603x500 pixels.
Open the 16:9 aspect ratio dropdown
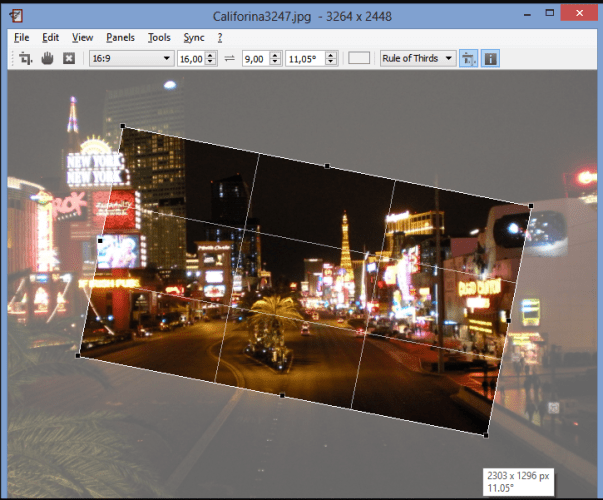131,59
